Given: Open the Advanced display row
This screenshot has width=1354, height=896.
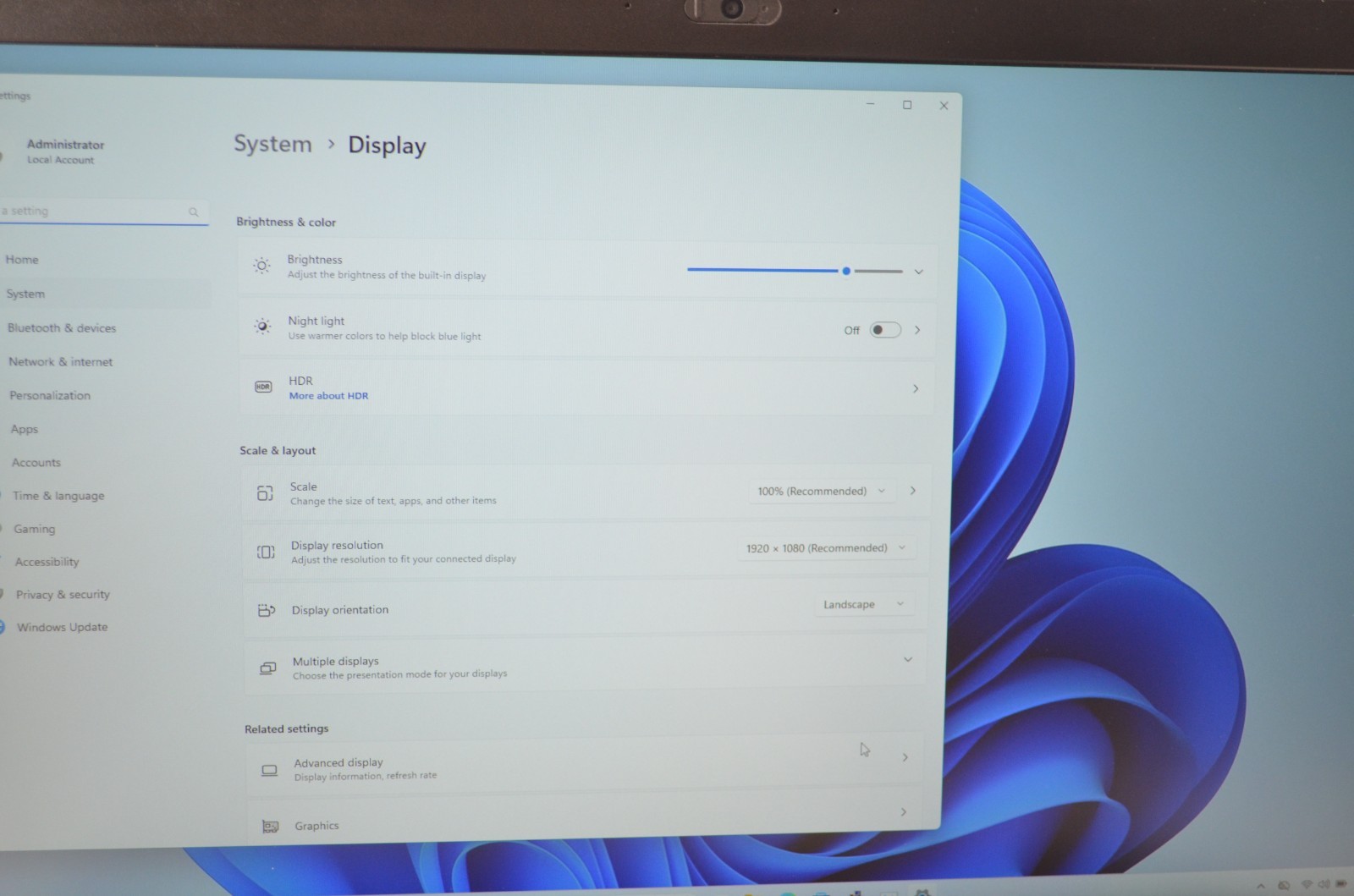Looking at the screenshot, I should click(x=584, y=766).
